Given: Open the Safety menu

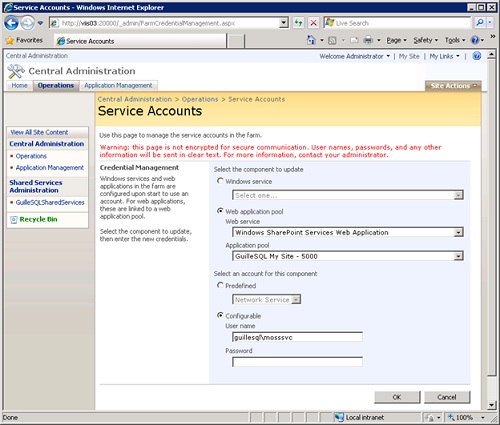Looking at the screenshot, I should (425, 40).
